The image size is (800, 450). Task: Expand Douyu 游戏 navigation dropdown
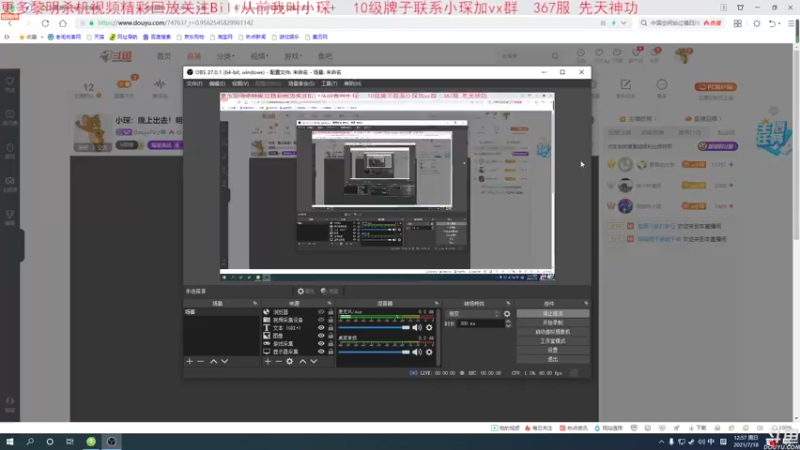pos(293,56)
